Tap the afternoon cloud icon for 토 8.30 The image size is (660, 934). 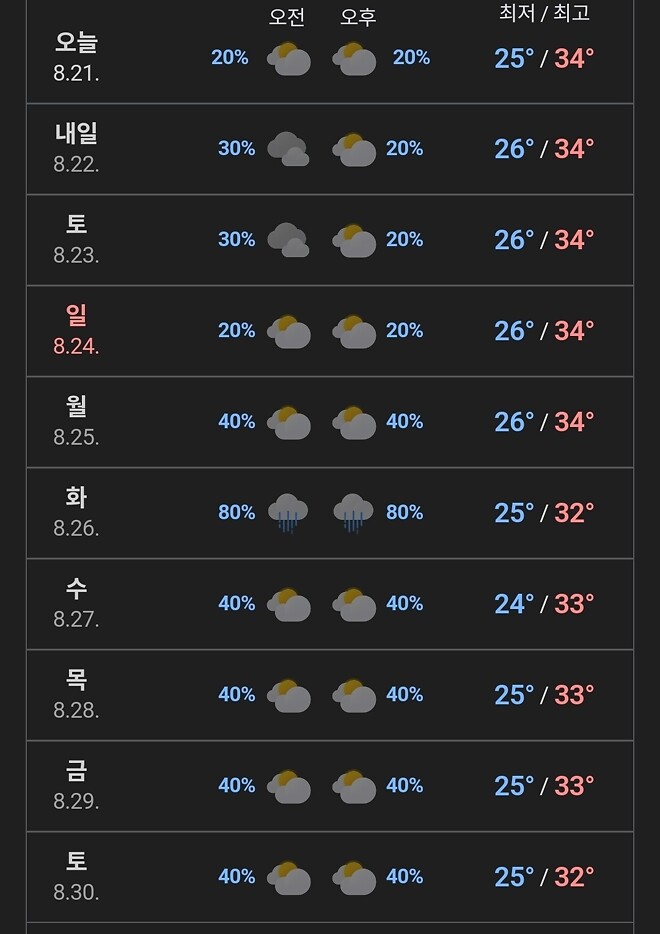355,876
